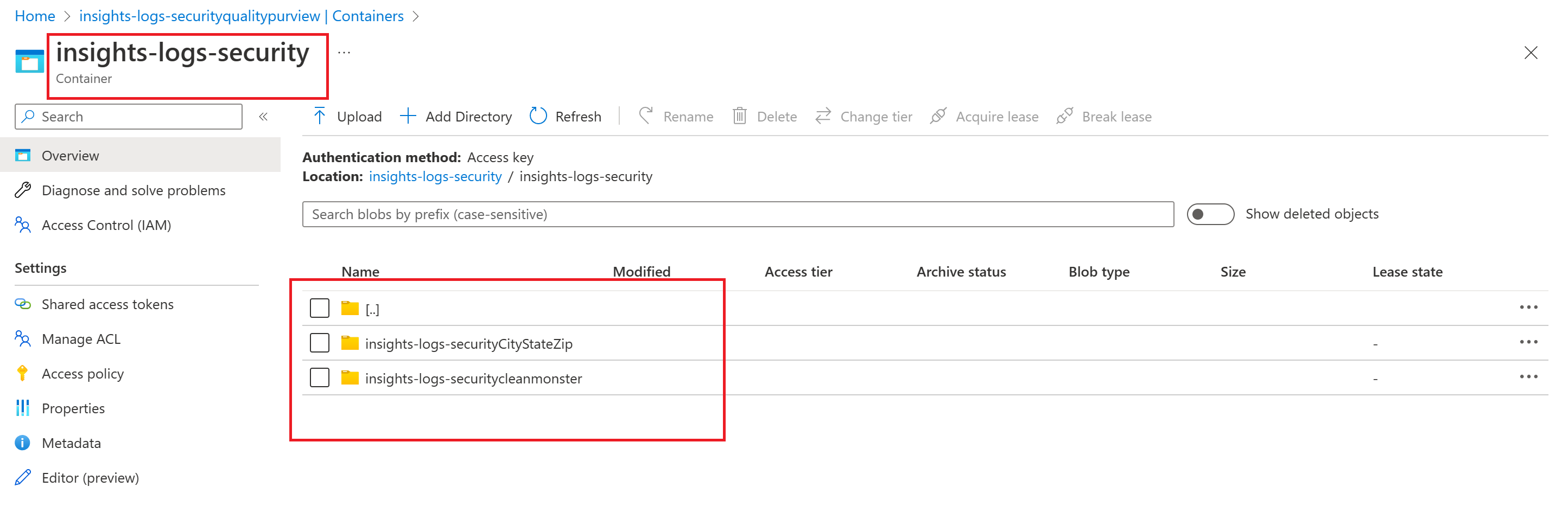Open more options for insights-logs-securitycleanmonster row
This screenshot has height=506, width=1568.
pos(1528,377)
